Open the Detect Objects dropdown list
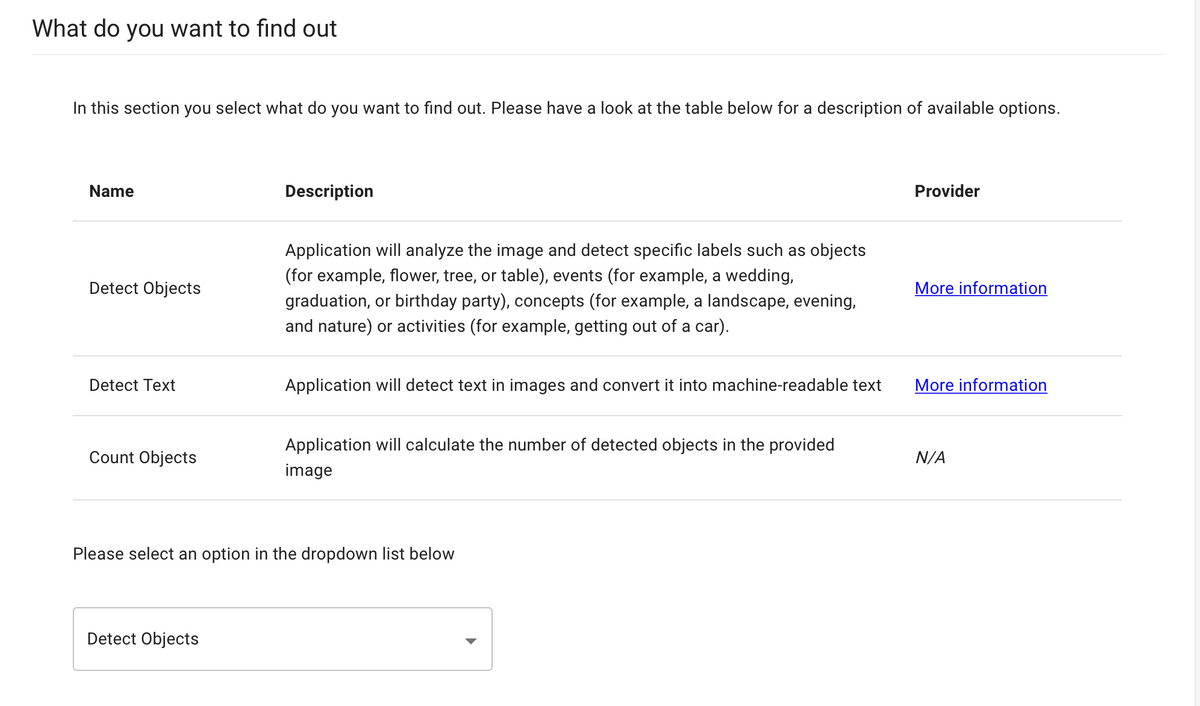Screen dimensions: 1200x706 (282, 639)
